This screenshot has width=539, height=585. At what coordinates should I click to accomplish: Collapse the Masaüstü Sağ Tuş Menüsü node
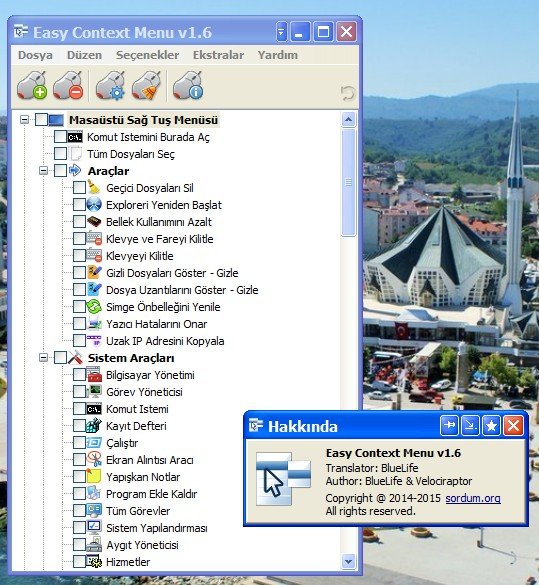click(24, 120)
